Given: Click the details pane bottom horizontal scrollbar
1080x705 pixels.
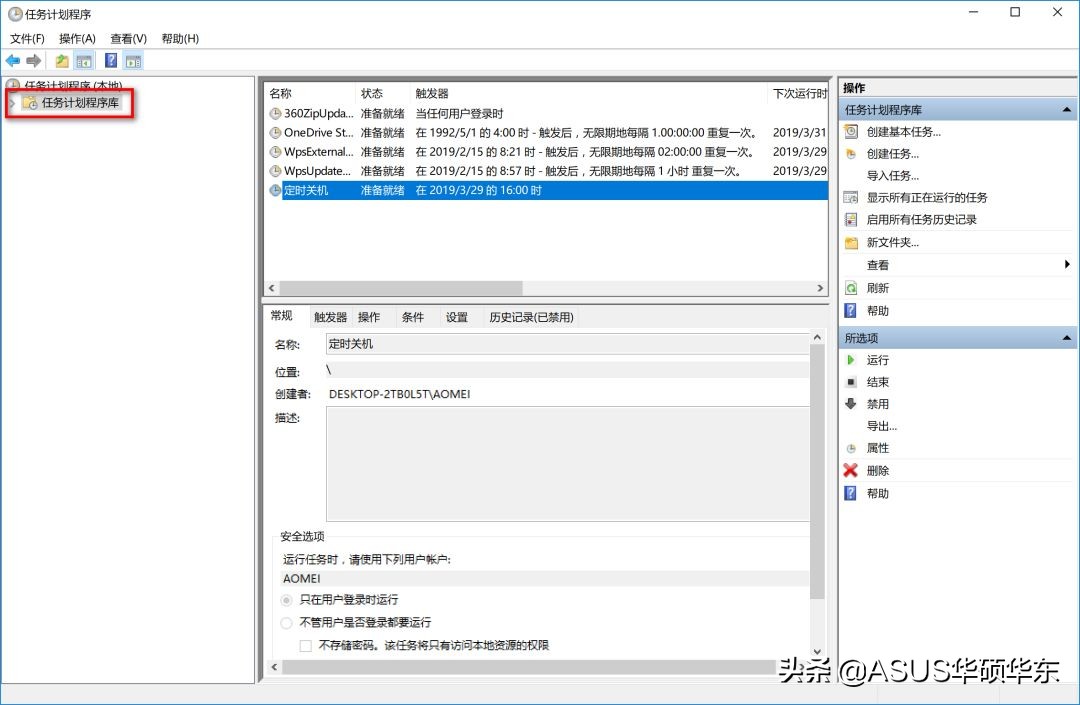Looking at the screenshot, I should coord(529,667).
